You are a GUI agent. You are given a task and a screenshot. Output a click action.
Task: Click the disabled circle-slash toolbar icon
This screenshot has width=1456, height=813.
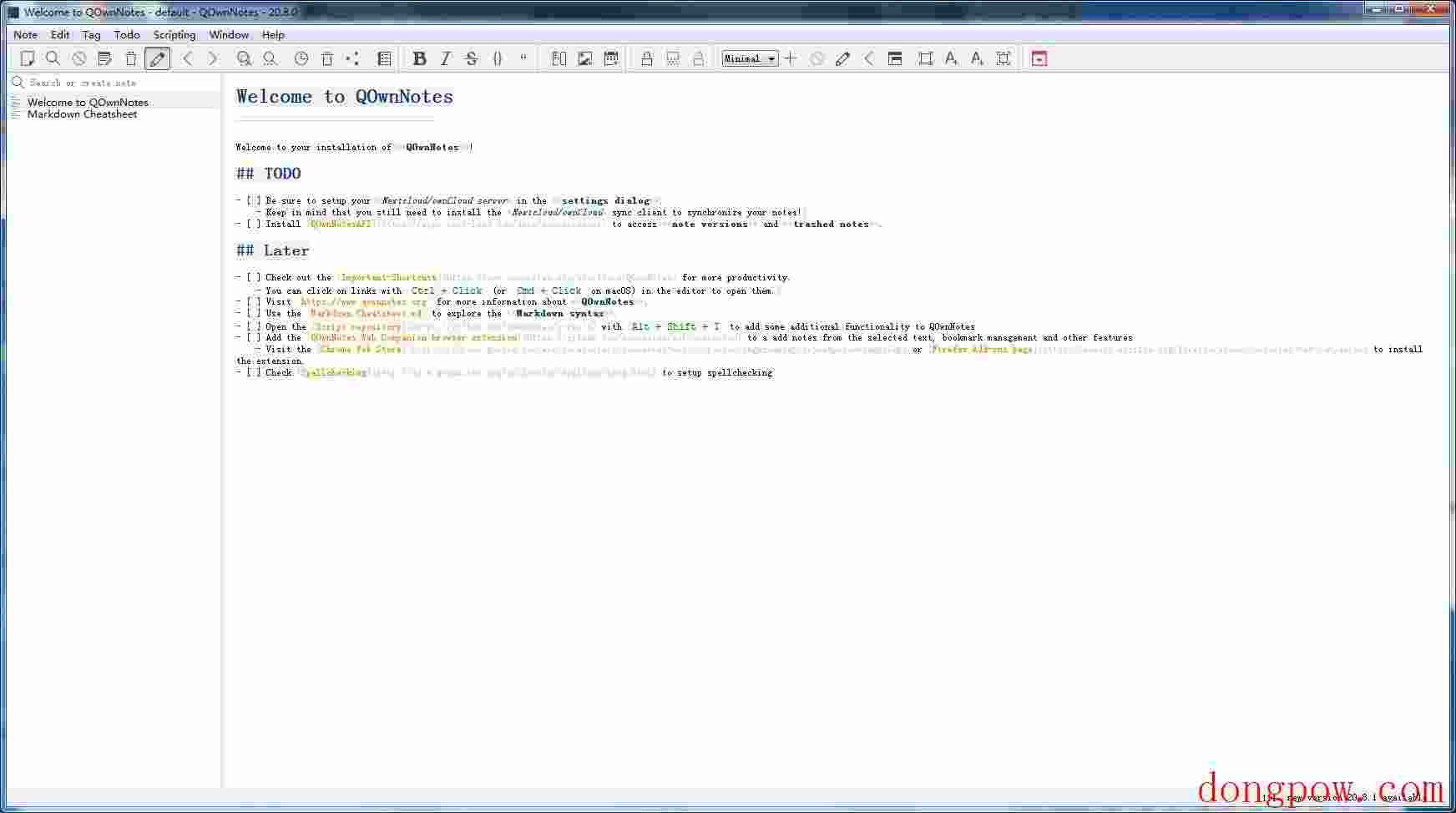click(78, 58)
